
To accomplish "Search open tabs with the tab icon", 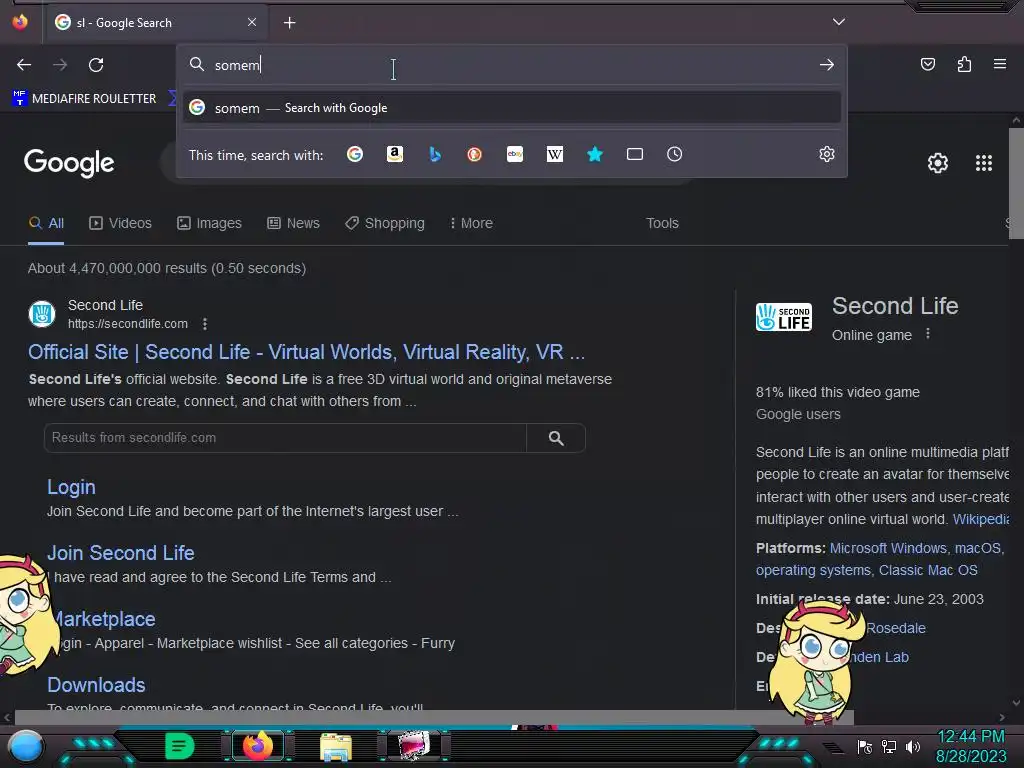I will pos(635,154).
